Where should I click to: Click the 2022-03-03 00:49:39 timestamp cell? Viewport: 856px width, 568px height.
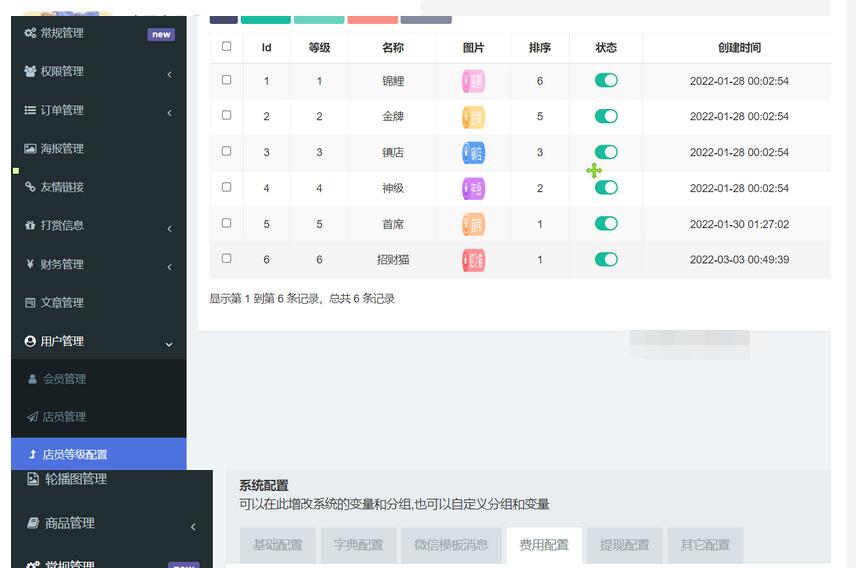(x=739, y=259)
